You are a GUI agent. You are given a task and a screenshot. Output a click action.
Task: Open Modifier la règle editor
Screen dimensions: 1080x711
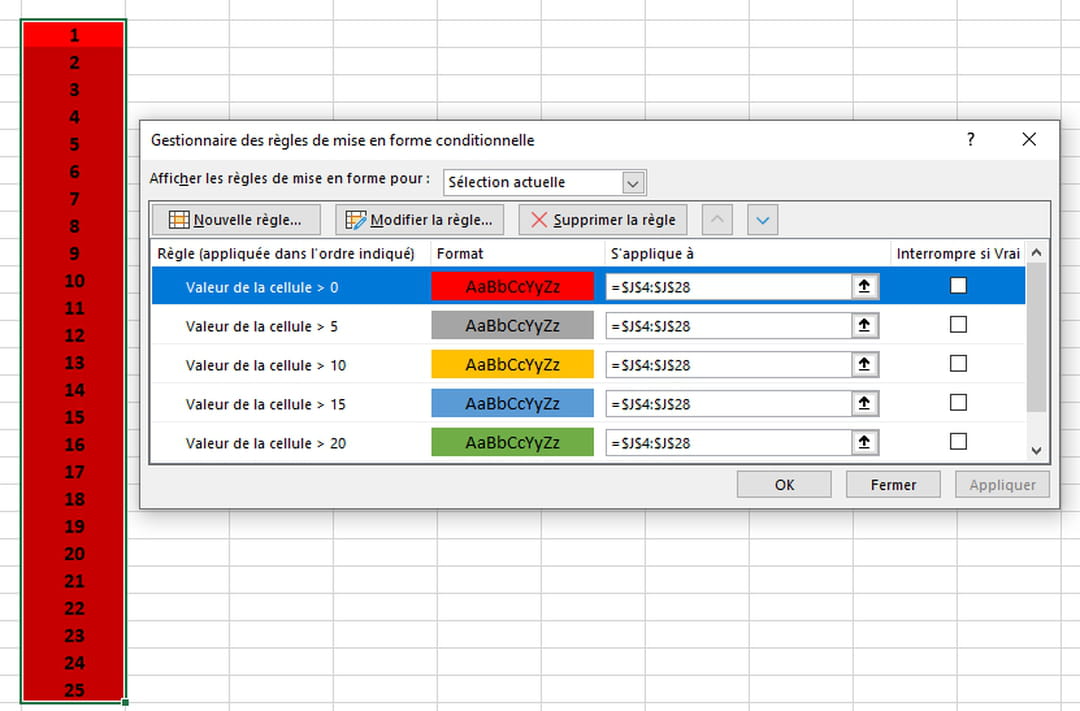(x=419, y=220)
